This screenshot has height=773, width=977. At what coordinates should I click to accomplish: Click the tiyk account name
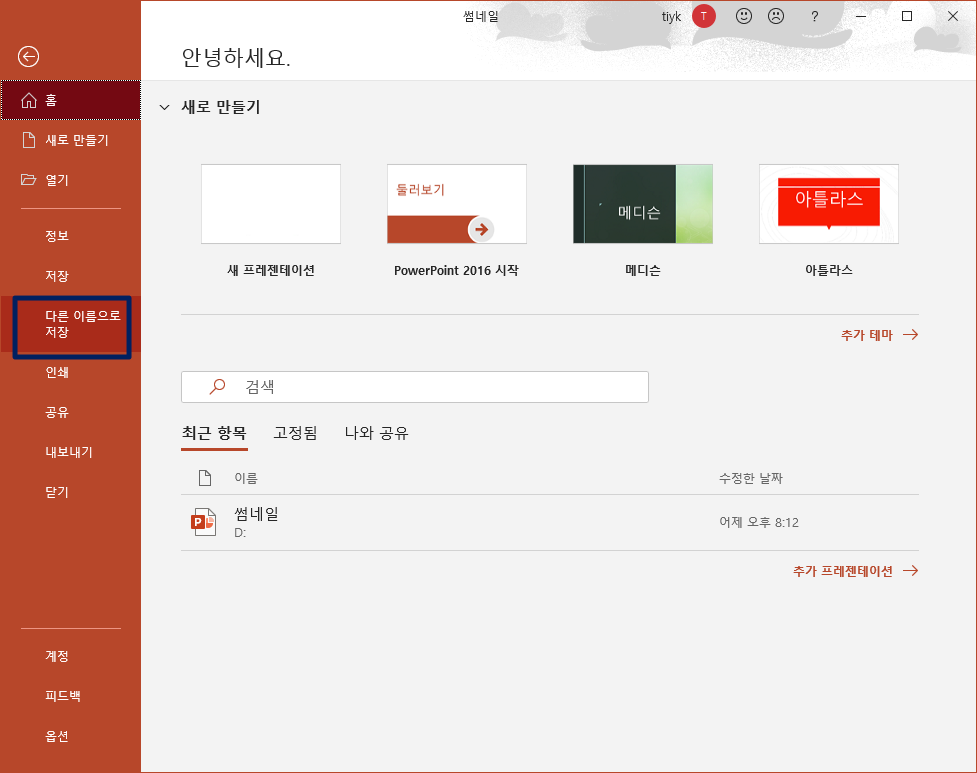[x=671, y=17]
